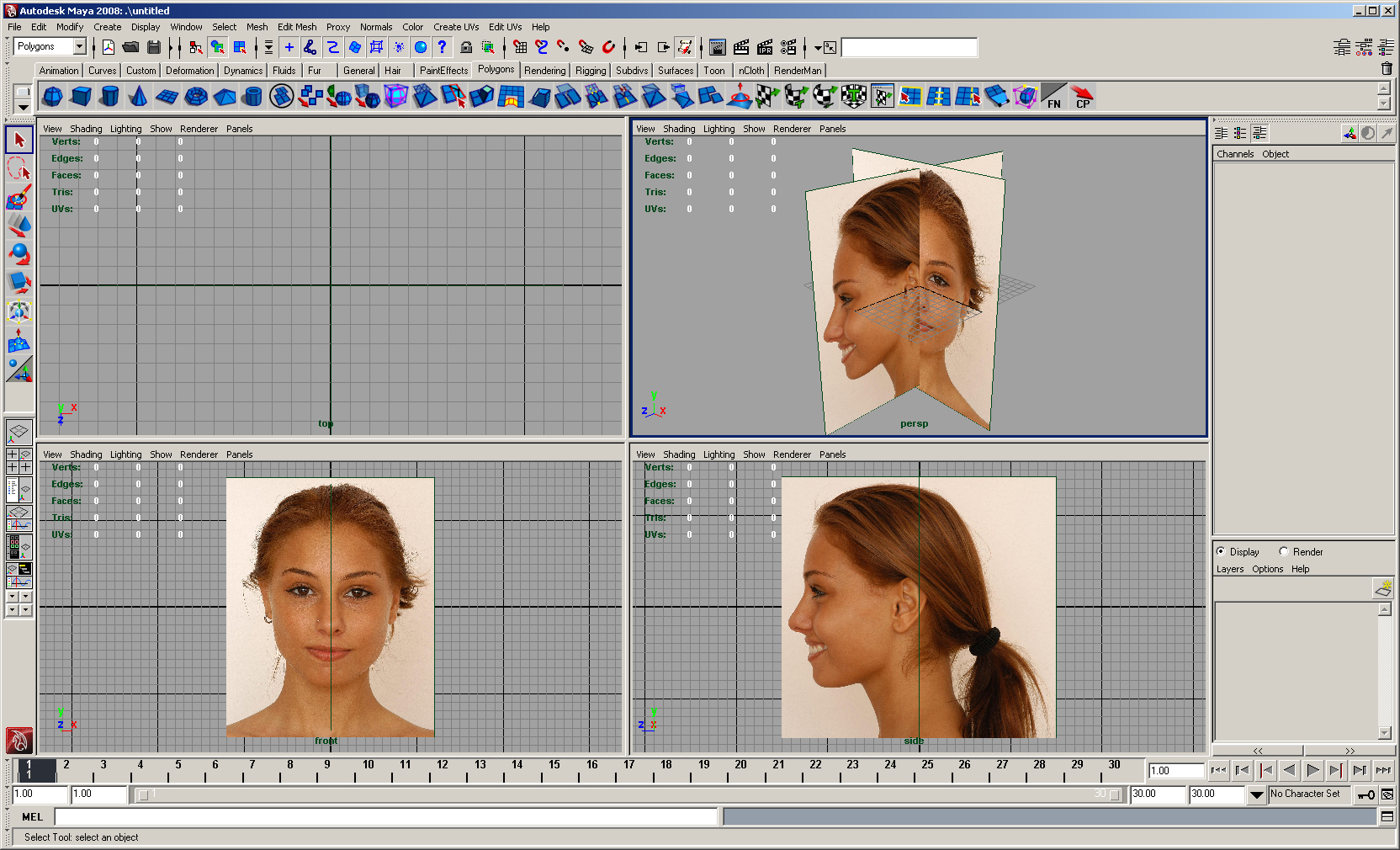Expand the shelf options down arrow menu
The width and height of the screenshot is (1400, 850).
click(23, 107)
